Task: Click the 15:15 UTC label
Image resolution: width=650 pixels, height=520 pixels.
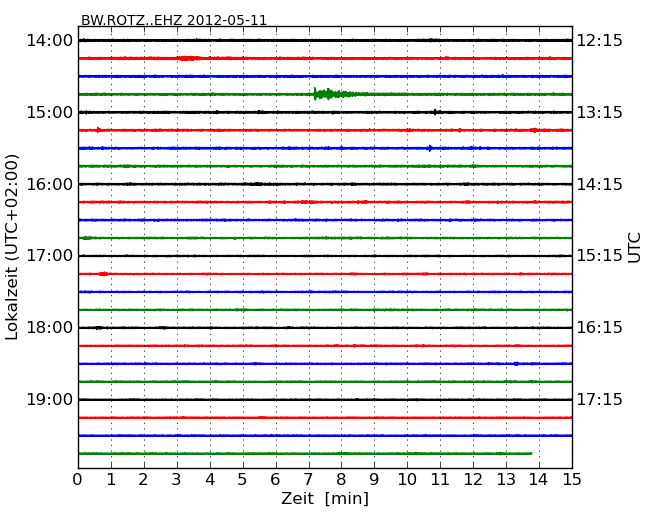Action: coord(600,256)
